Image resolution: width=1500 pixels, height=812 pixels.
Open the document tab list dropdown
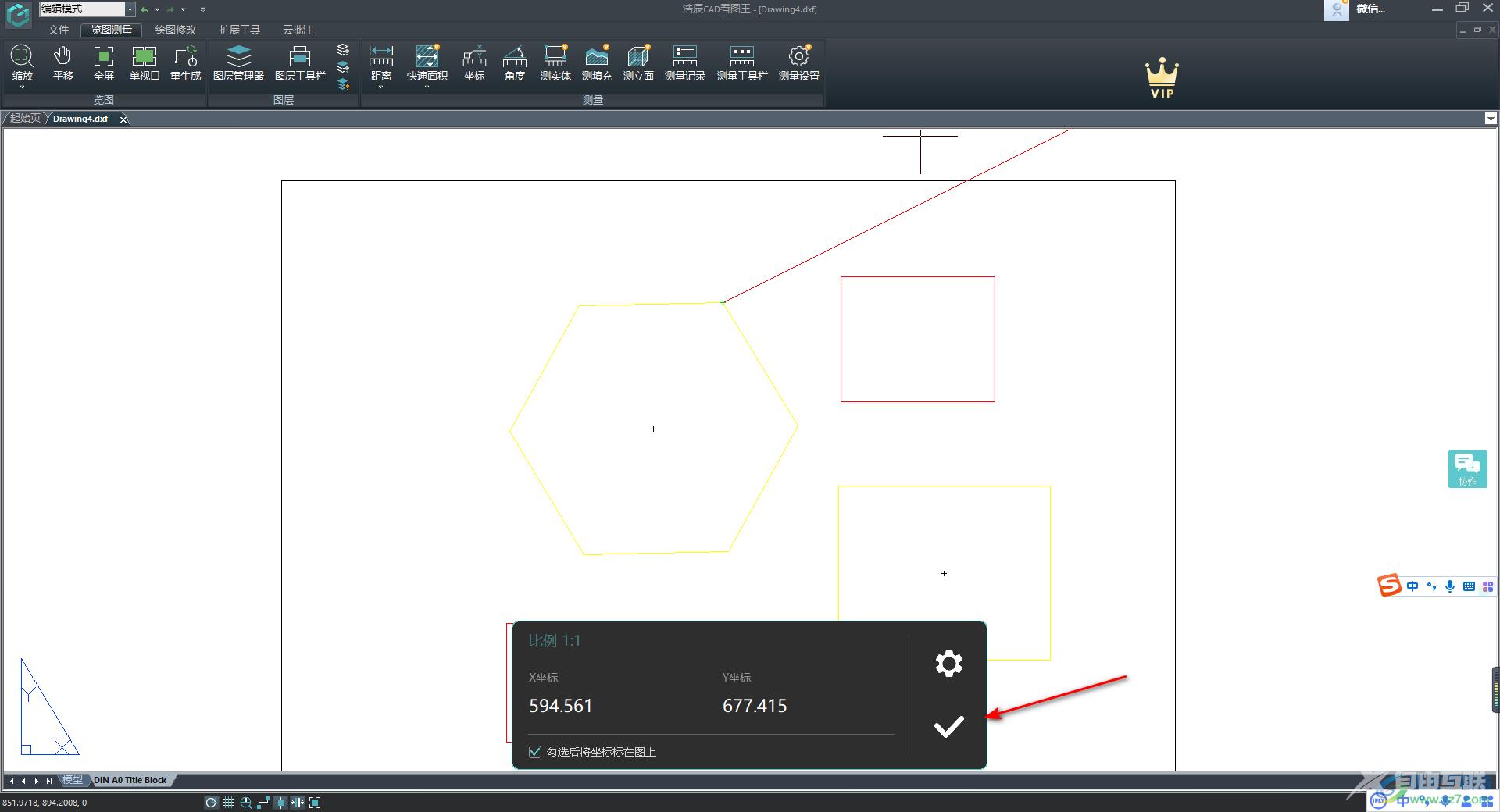[x=1491, y=119]
